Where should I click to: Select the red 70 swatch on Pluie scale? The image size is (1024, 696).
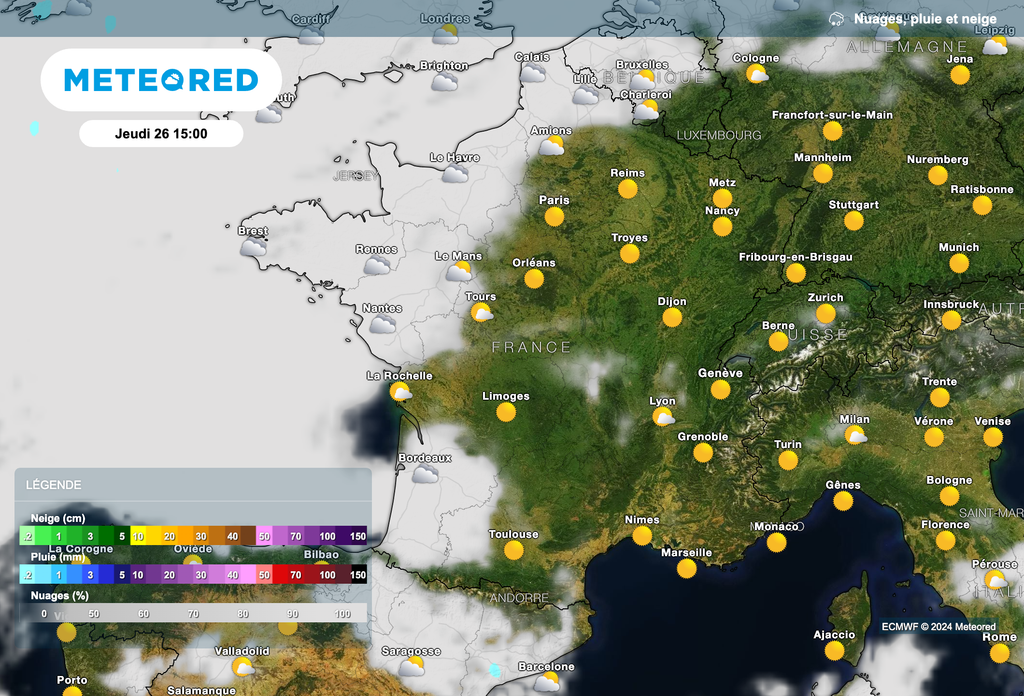[x=297, y=575]
